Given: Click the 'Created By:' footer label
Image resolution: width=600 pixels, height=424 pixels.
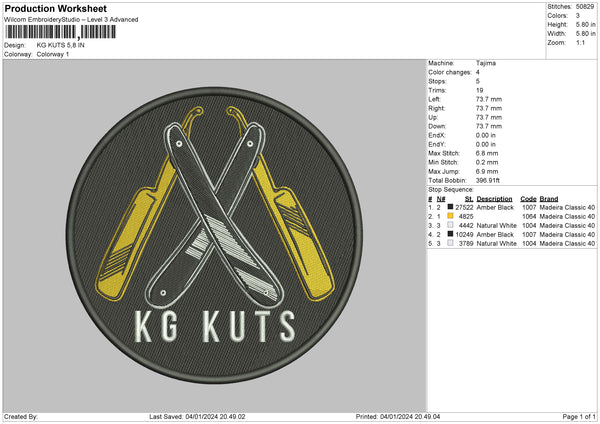Looking at the screenshot, I should (21, 416).
